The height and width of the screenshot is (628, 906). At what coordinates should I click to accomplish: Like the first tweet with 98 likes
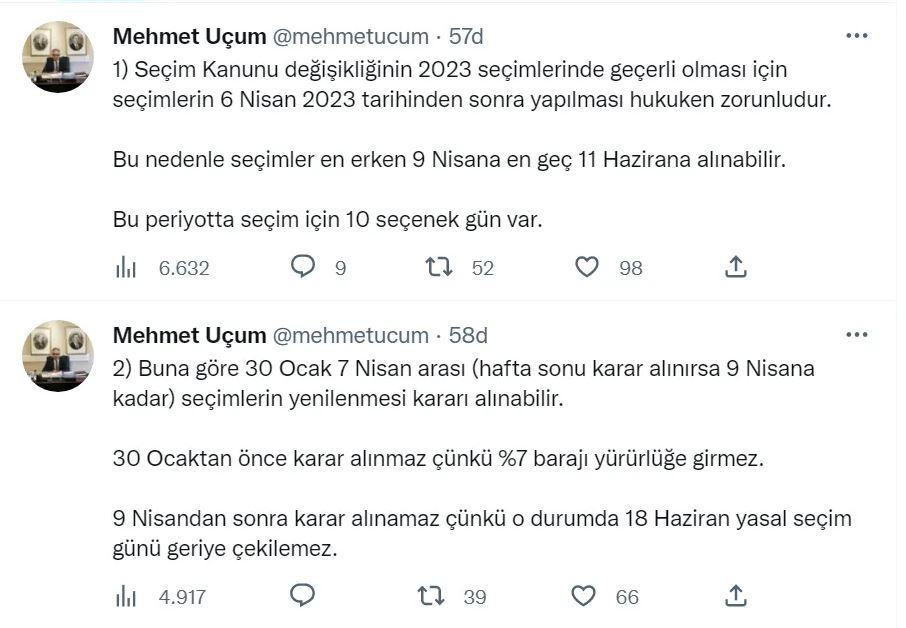tap(587, 267)
